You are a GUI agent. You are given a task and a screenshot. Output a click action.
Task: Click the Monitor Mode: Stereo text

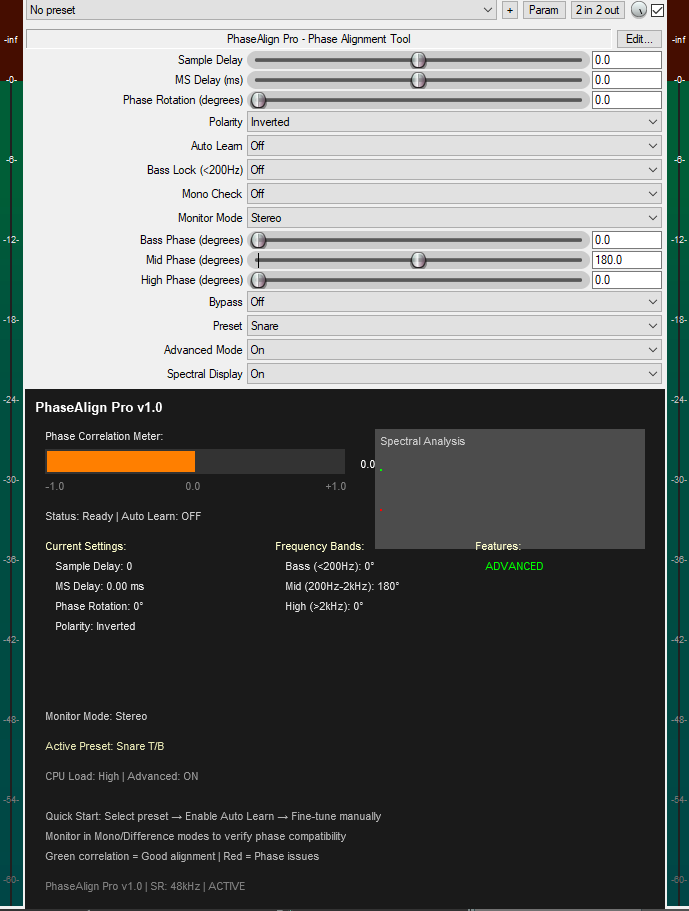(x=96, y=716)
